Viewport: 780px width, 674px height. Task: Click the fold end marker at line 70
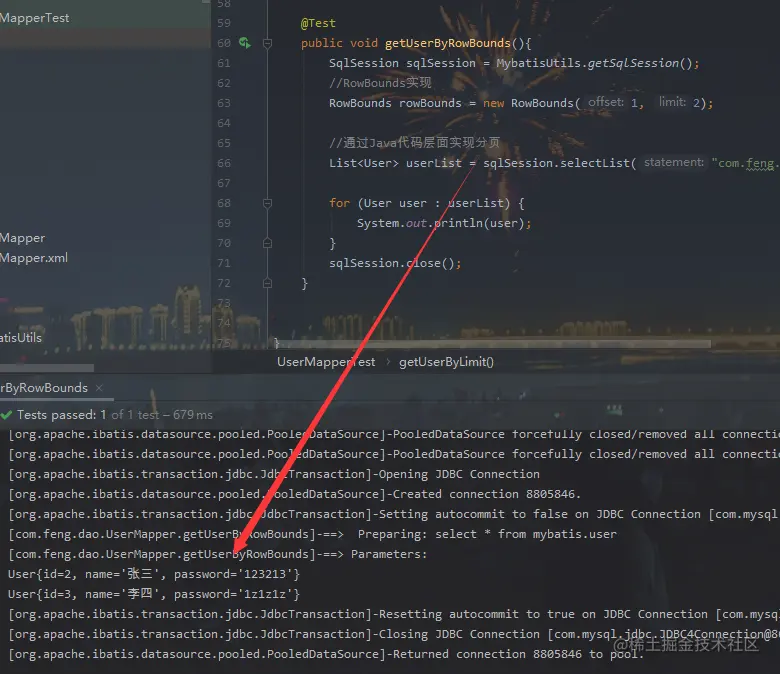click(267, 243)
